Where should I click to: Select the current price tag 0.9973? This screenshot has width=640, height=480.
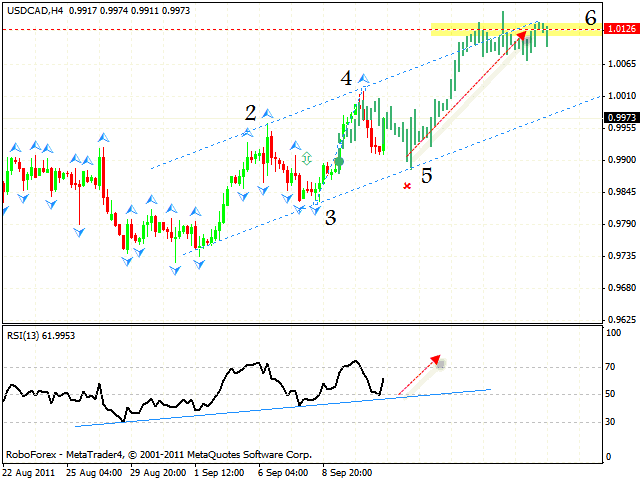tap(621, 117)
